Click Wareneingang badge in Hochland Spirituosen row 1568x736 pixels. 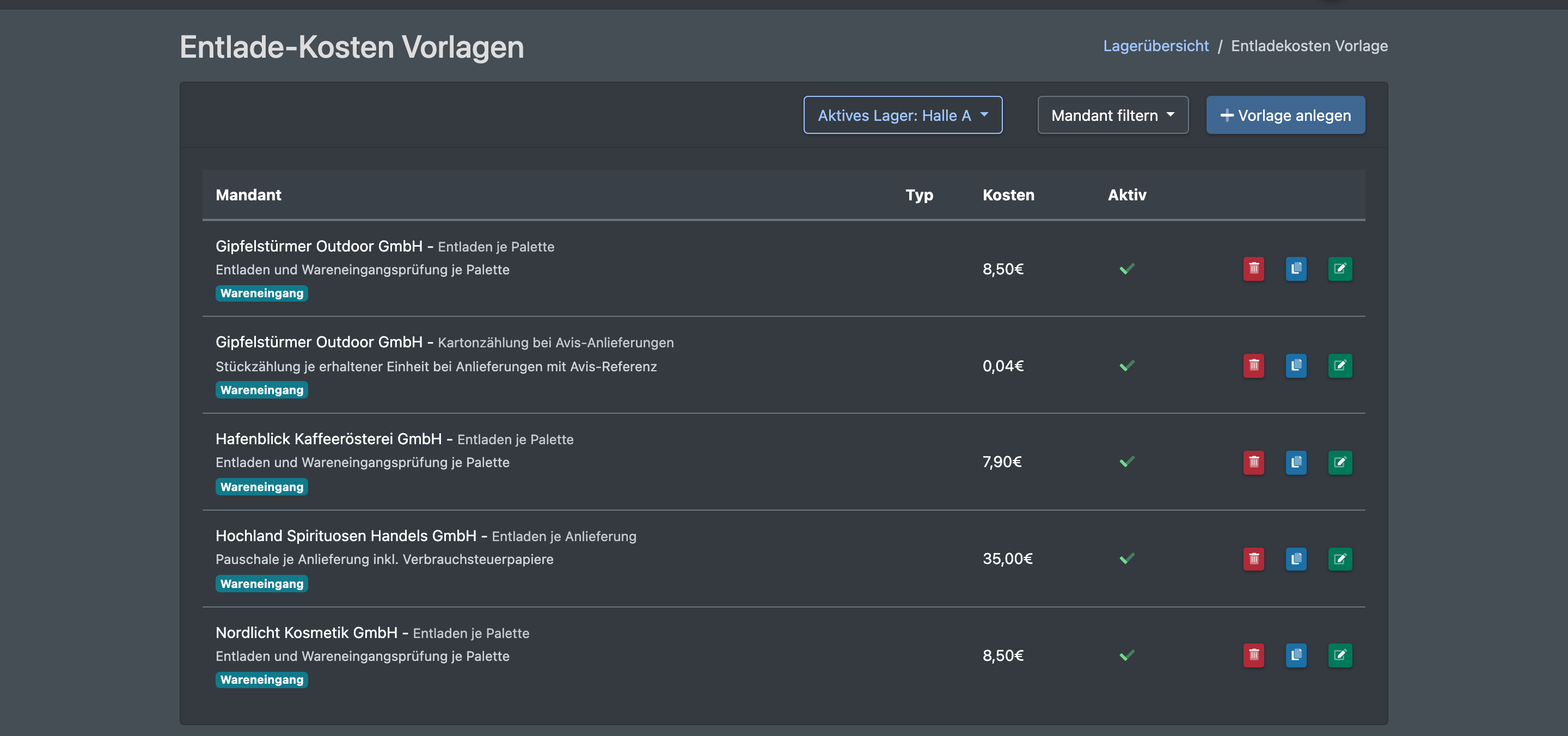(262, 584)
